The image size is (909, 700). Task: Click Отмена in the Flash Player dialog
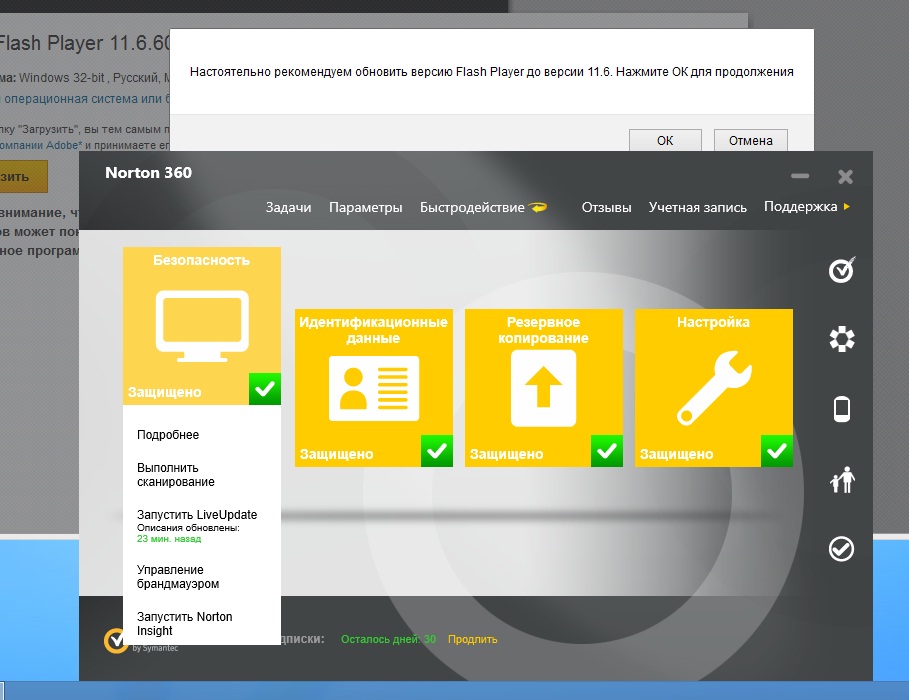751,140
